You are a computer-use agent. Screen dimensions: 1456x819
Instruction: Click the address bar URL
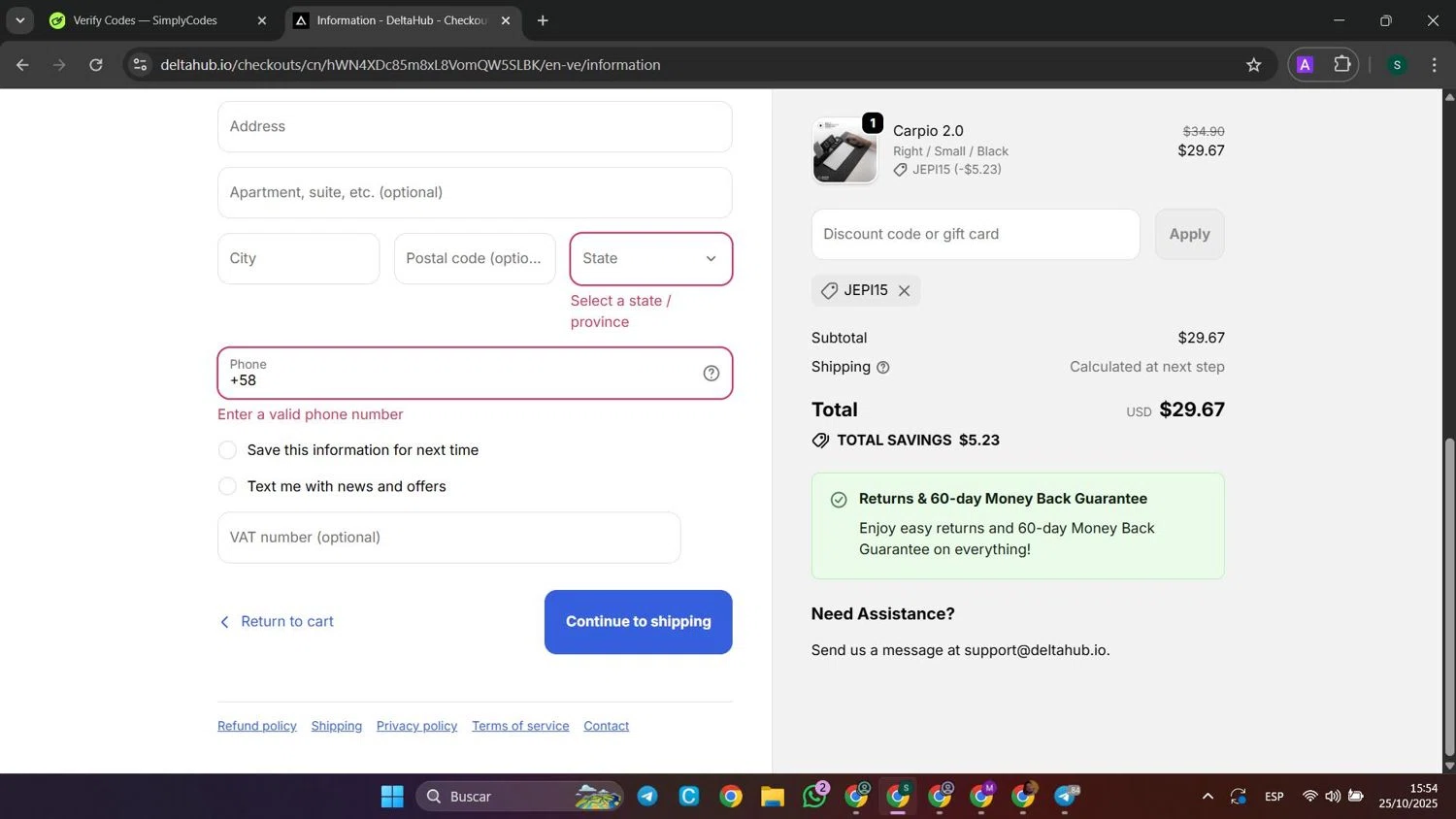click(x=410, y=65)
